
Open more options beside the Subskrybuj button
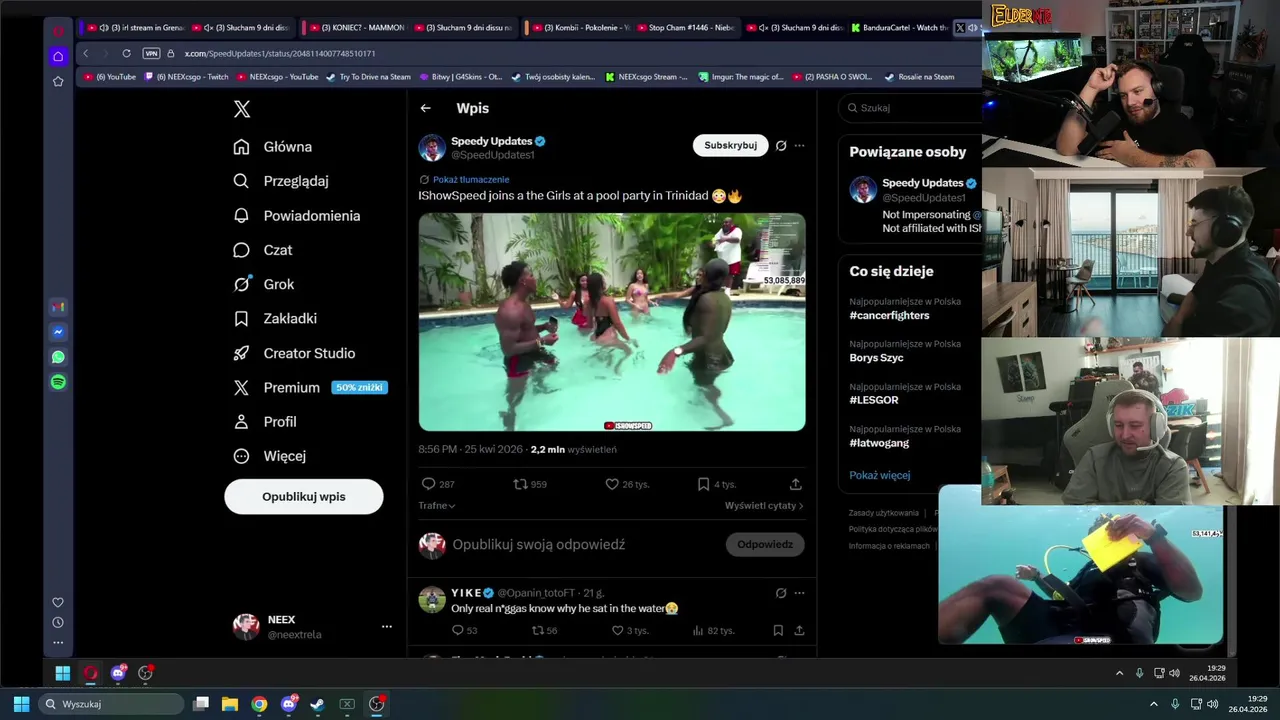pos(799,146)
